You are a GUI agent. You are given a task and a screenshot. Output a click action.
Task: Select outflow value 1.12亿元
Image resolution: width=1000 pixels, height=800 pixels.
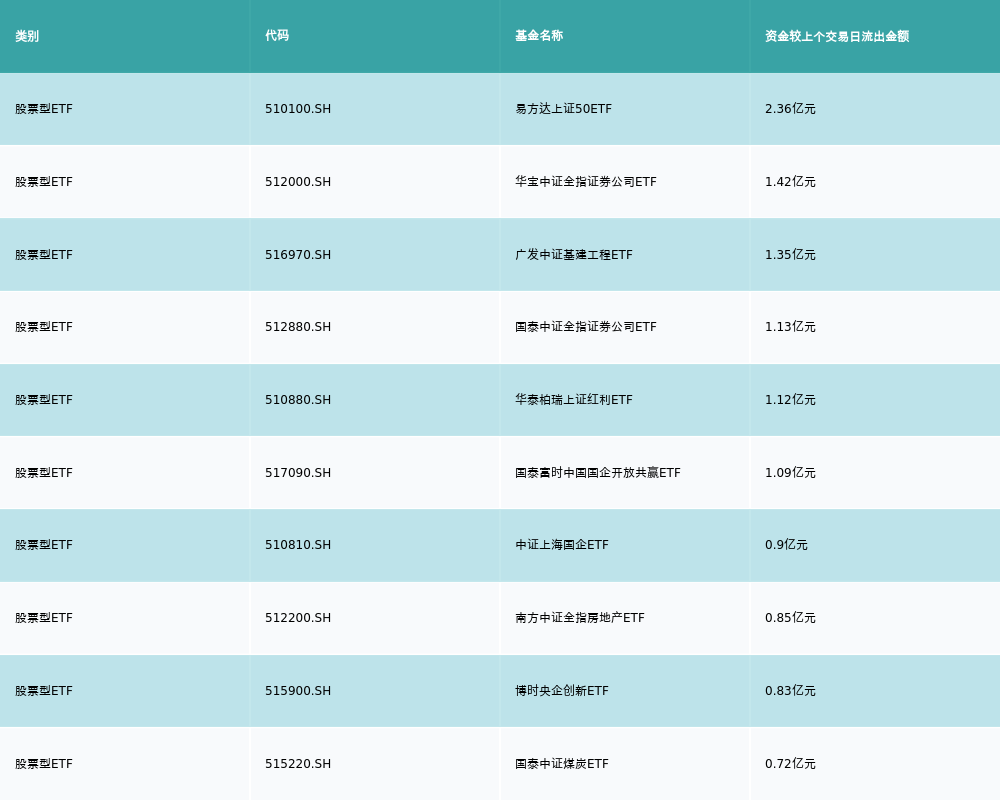click(790, 400)
